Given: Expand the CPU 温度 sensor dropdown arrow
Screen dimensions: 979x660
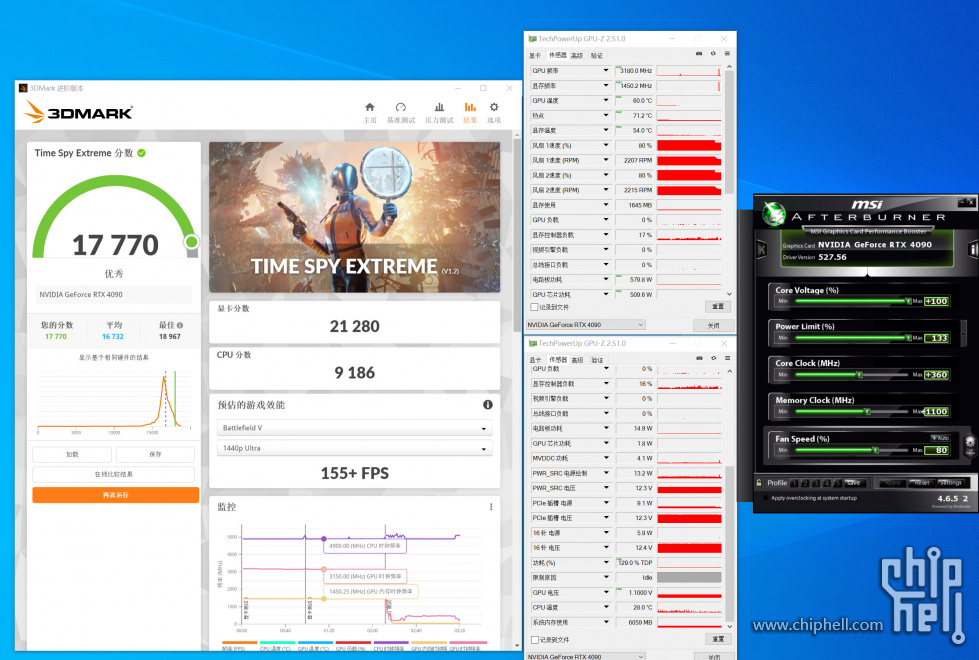Looking at the screenshot, I should (x=606, y=607).
